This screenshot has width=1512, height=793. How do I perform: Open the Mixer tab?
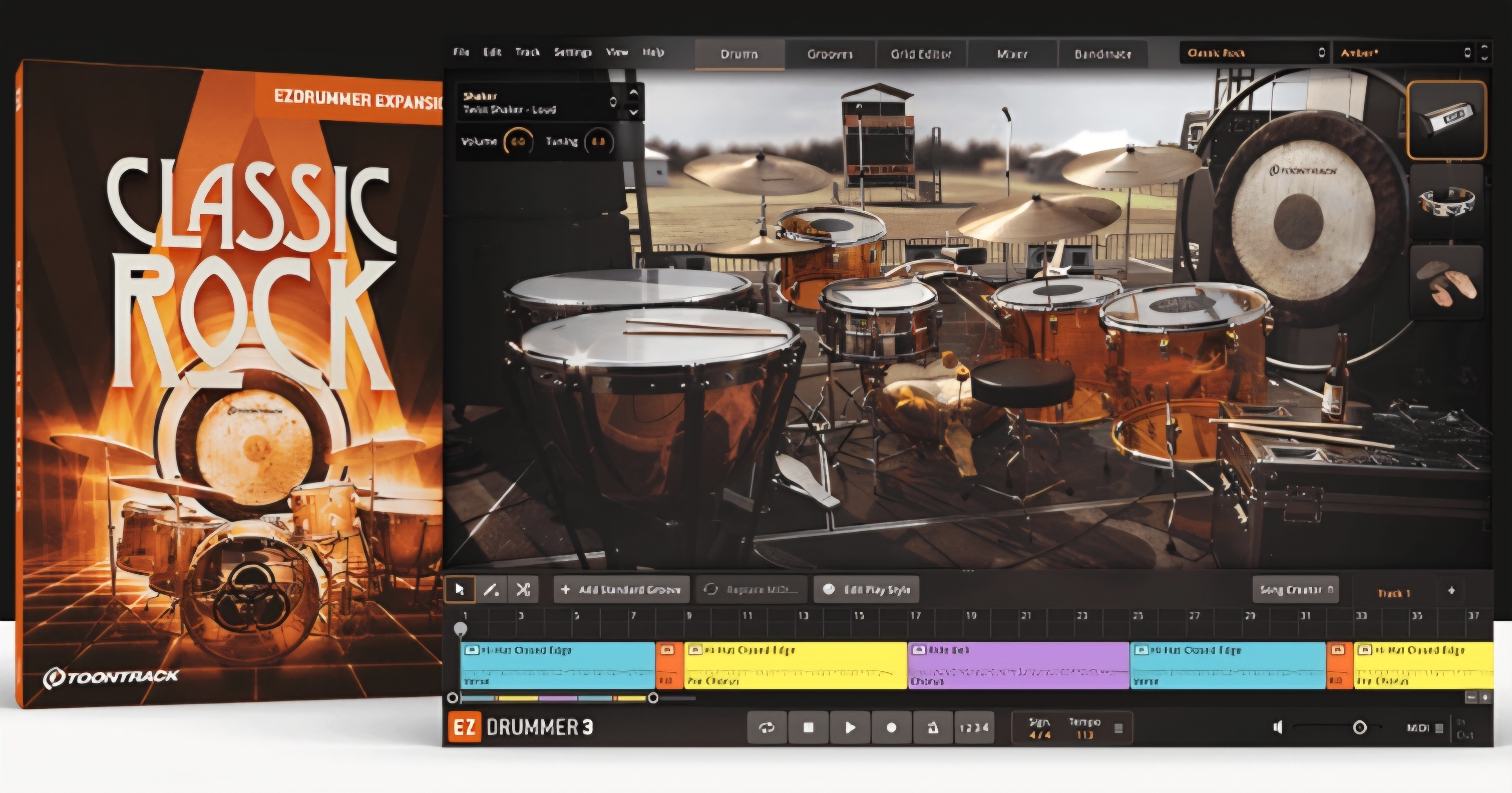pyautogui.click(x=1012, y=54)
